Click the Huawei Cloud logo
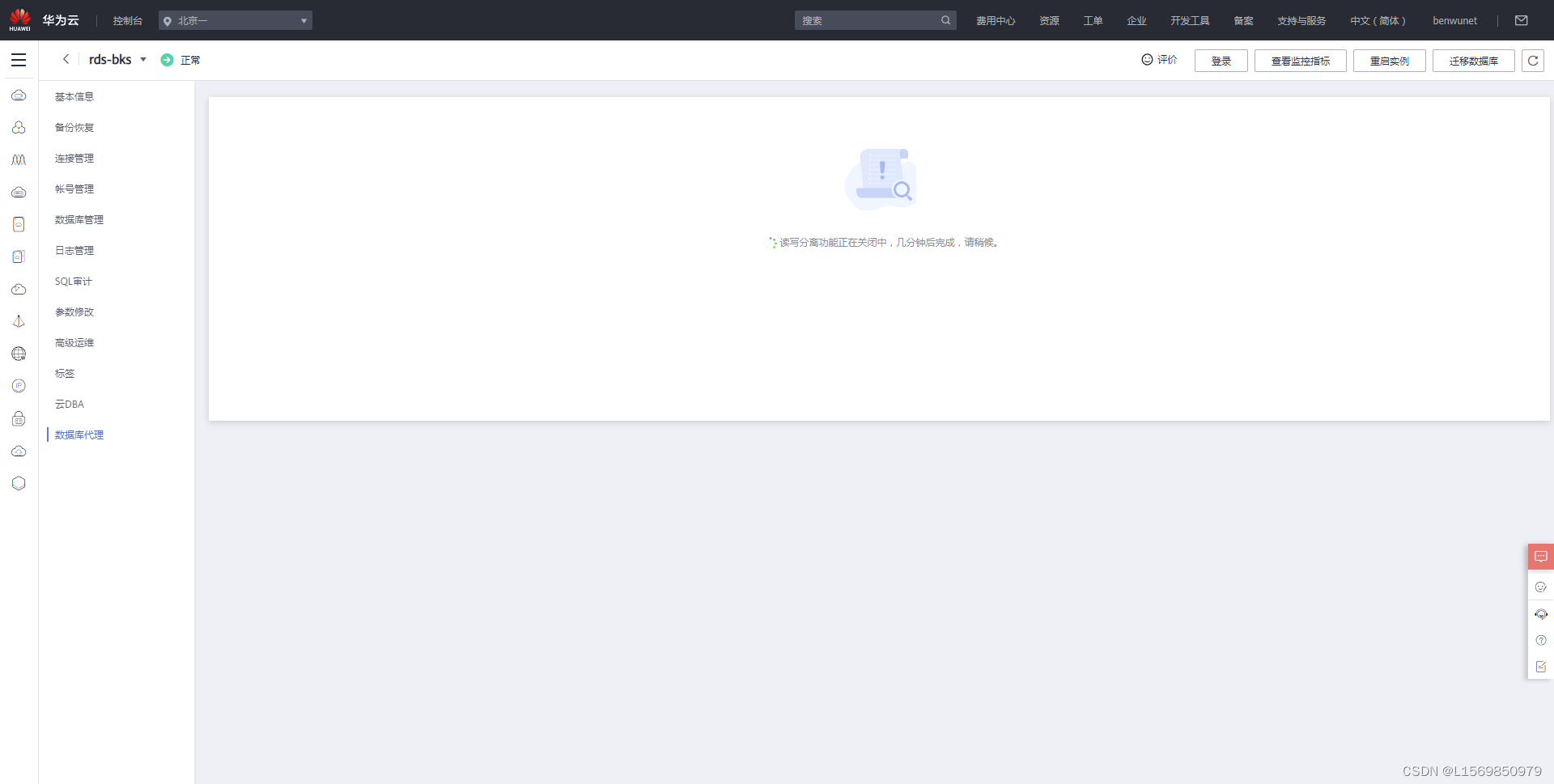 pos(20,20)
